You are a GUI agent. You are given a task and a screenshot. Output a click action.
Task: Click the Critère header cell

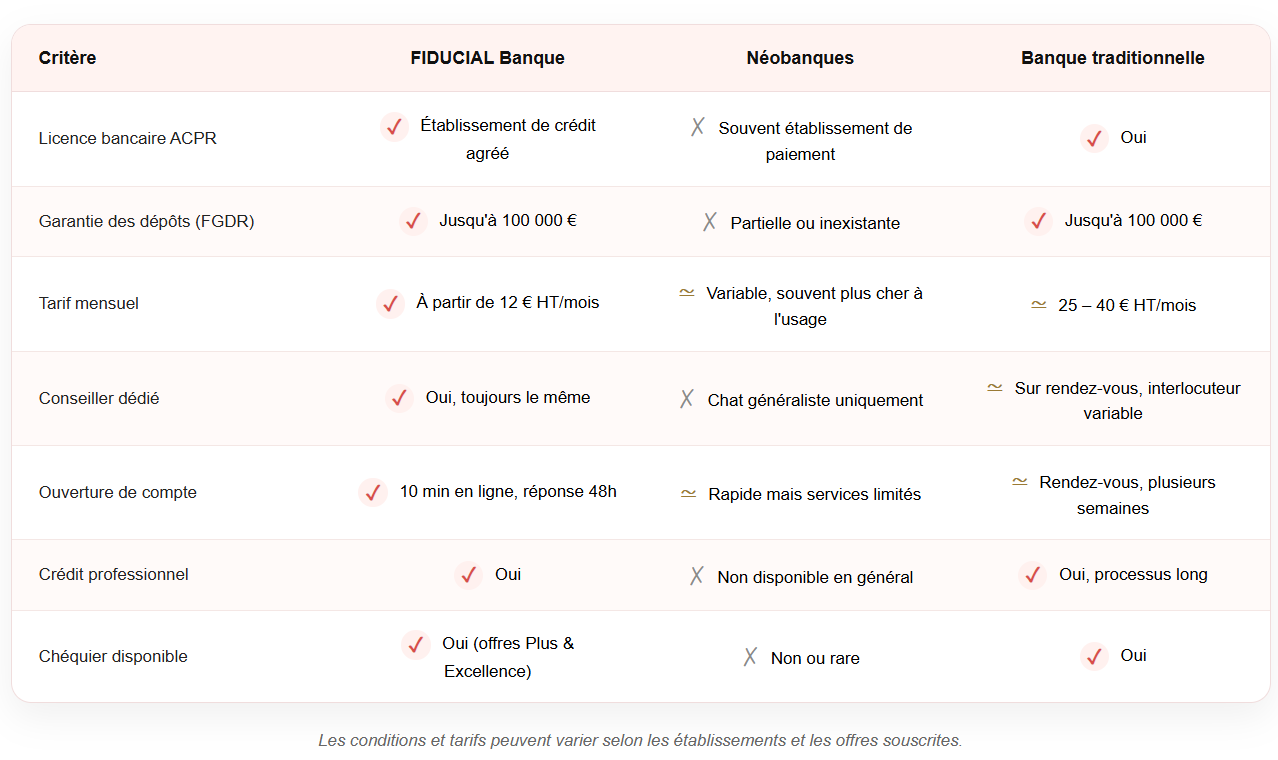pos(68,58)
